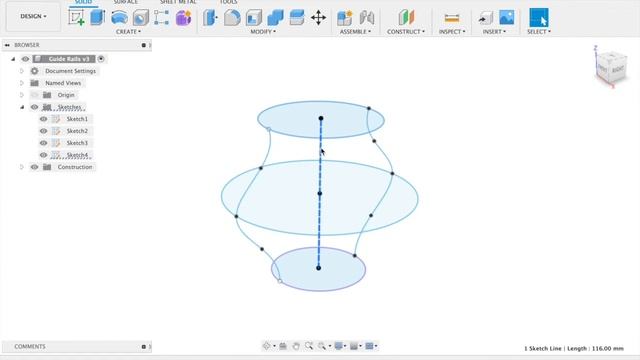Select the Rectangular Pattern tool
640x360 pixels.
(x=162, y=18)
